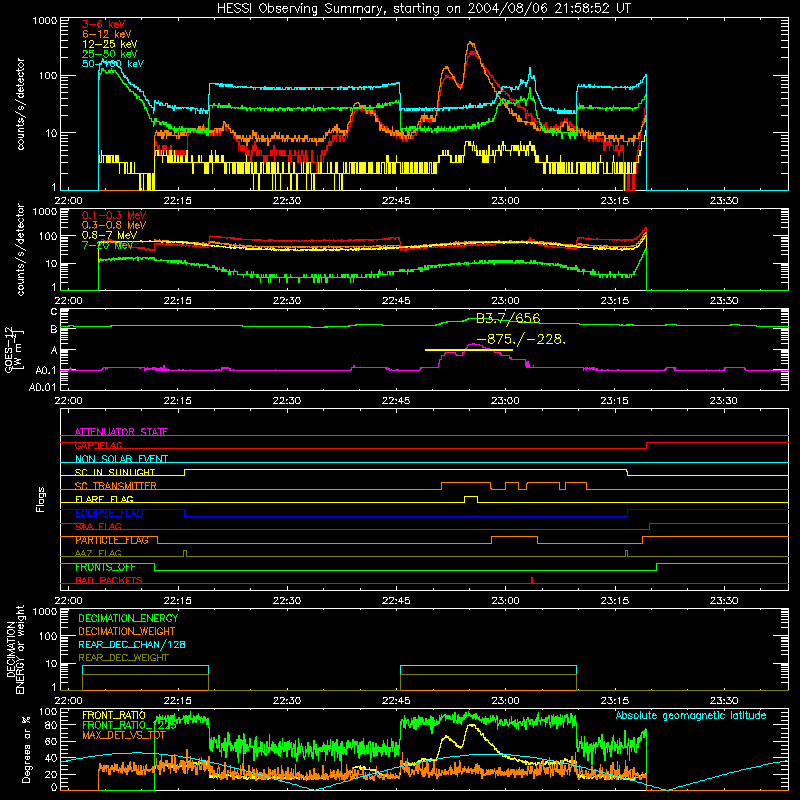Image resolution: width=800 pixels, height=800 pixels.
Task: Click the -875./-228. flare position label
Action: coord(521,339)
